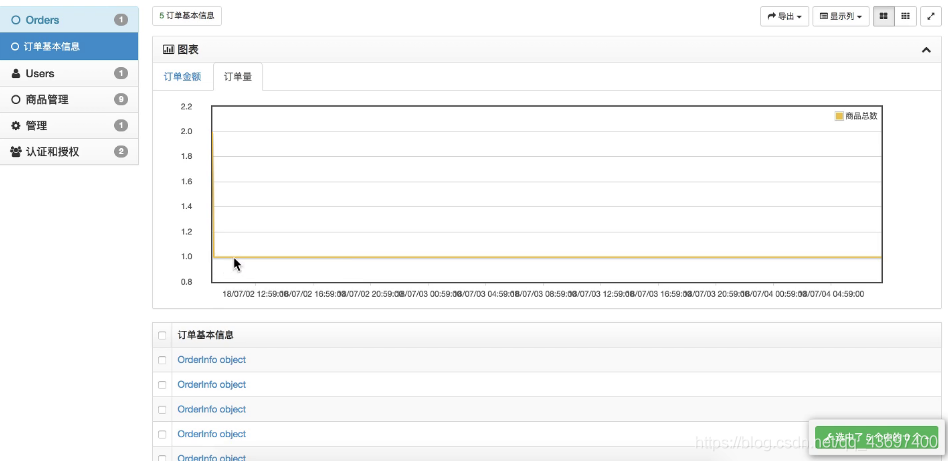
Task: Click the 5 订单基本信息 count button
Action: [187, 16]
